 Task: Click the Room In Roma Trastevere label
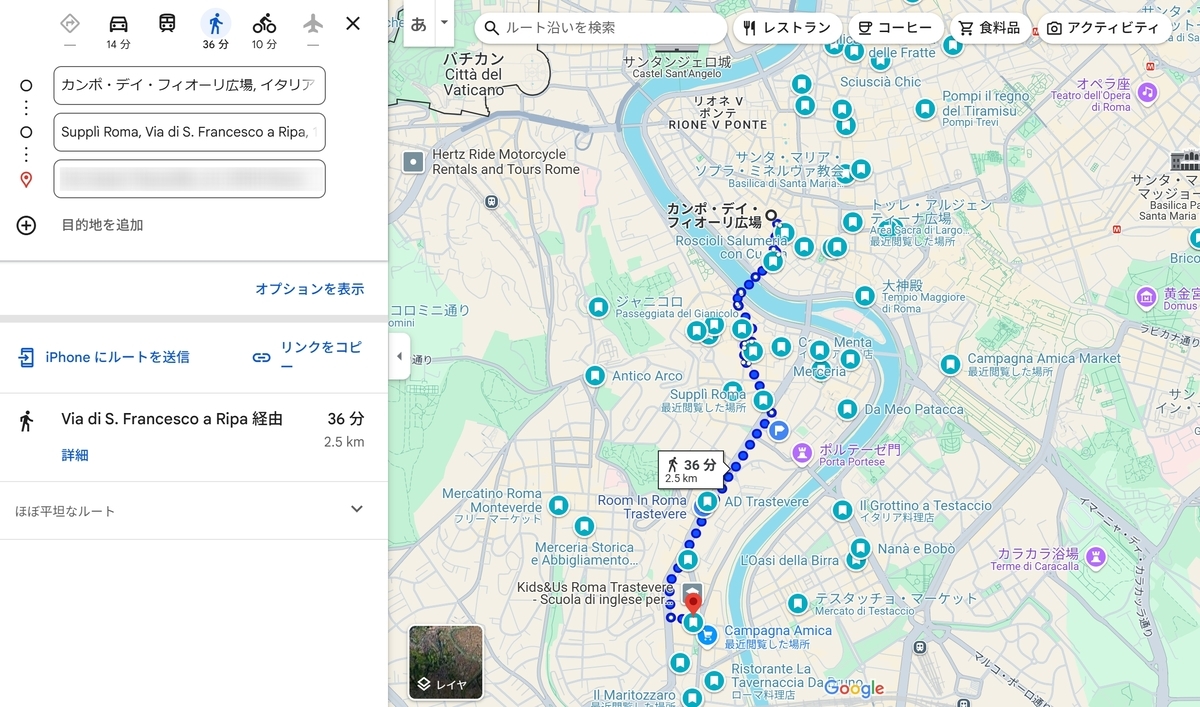tap(642, 507)
